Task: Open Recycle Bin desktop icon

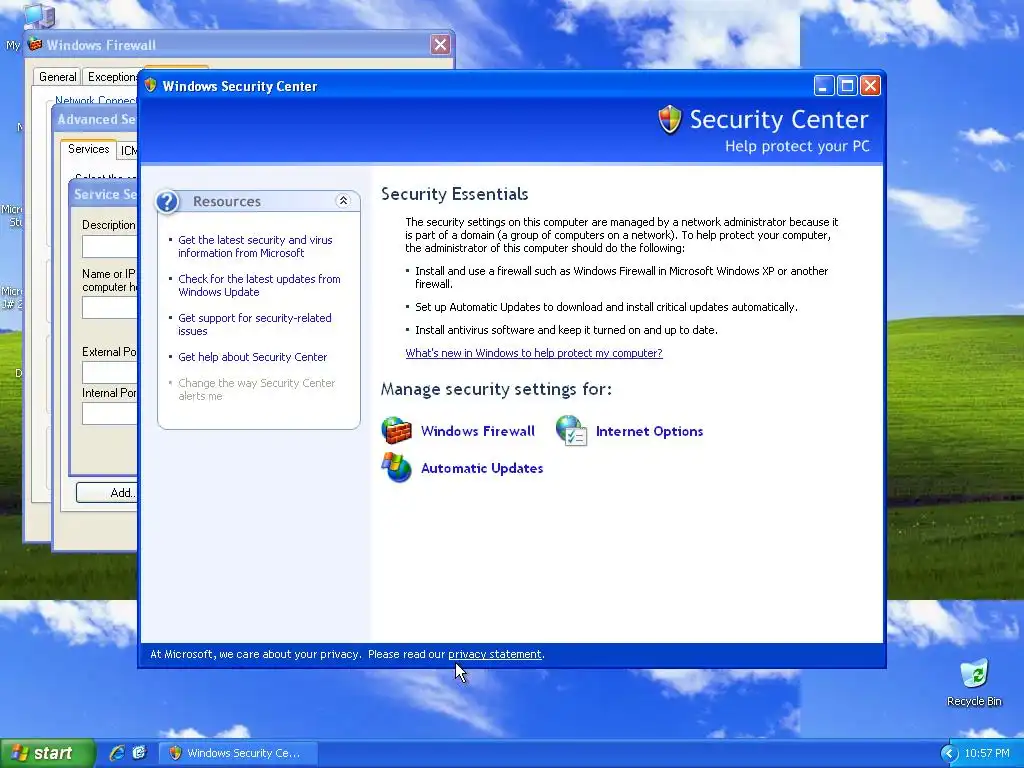Action: (974, 673)
